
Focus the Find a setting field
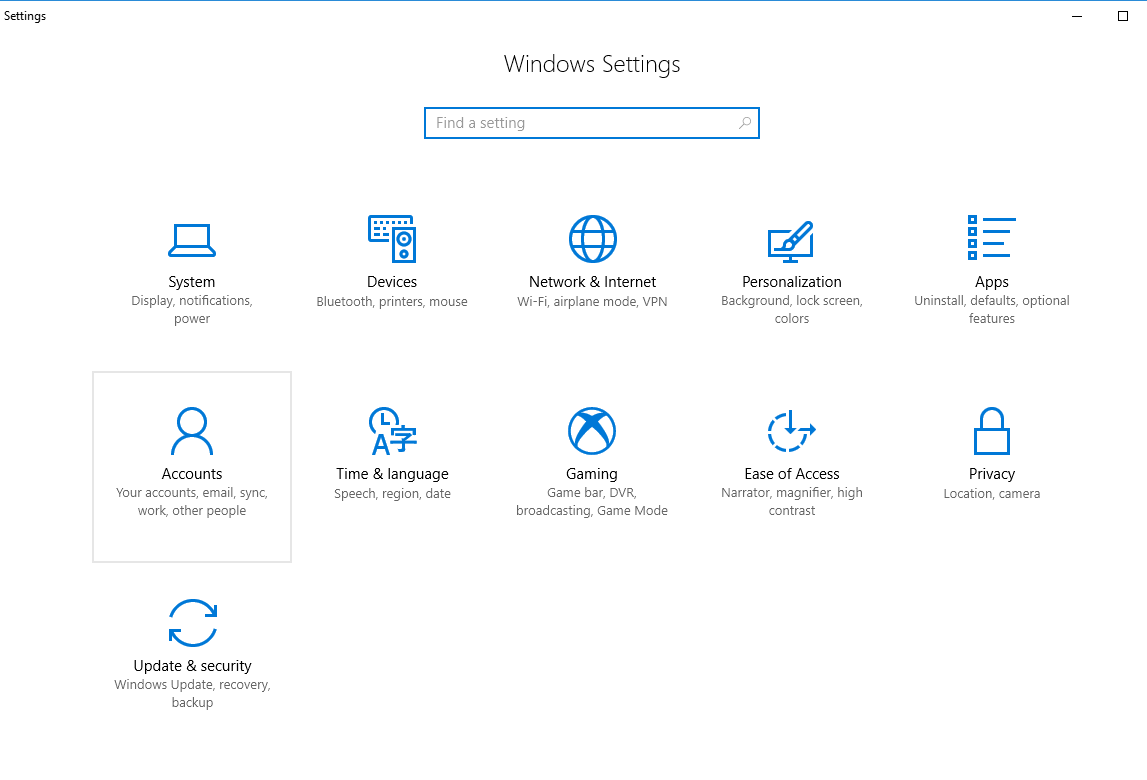point(592,123)
